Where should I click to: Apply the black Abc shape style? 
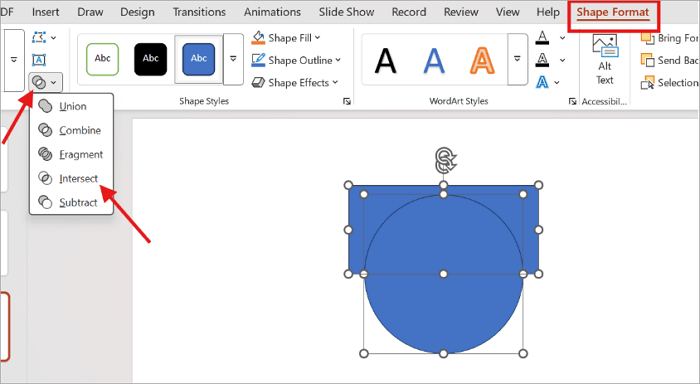click(x=150, y=59)
